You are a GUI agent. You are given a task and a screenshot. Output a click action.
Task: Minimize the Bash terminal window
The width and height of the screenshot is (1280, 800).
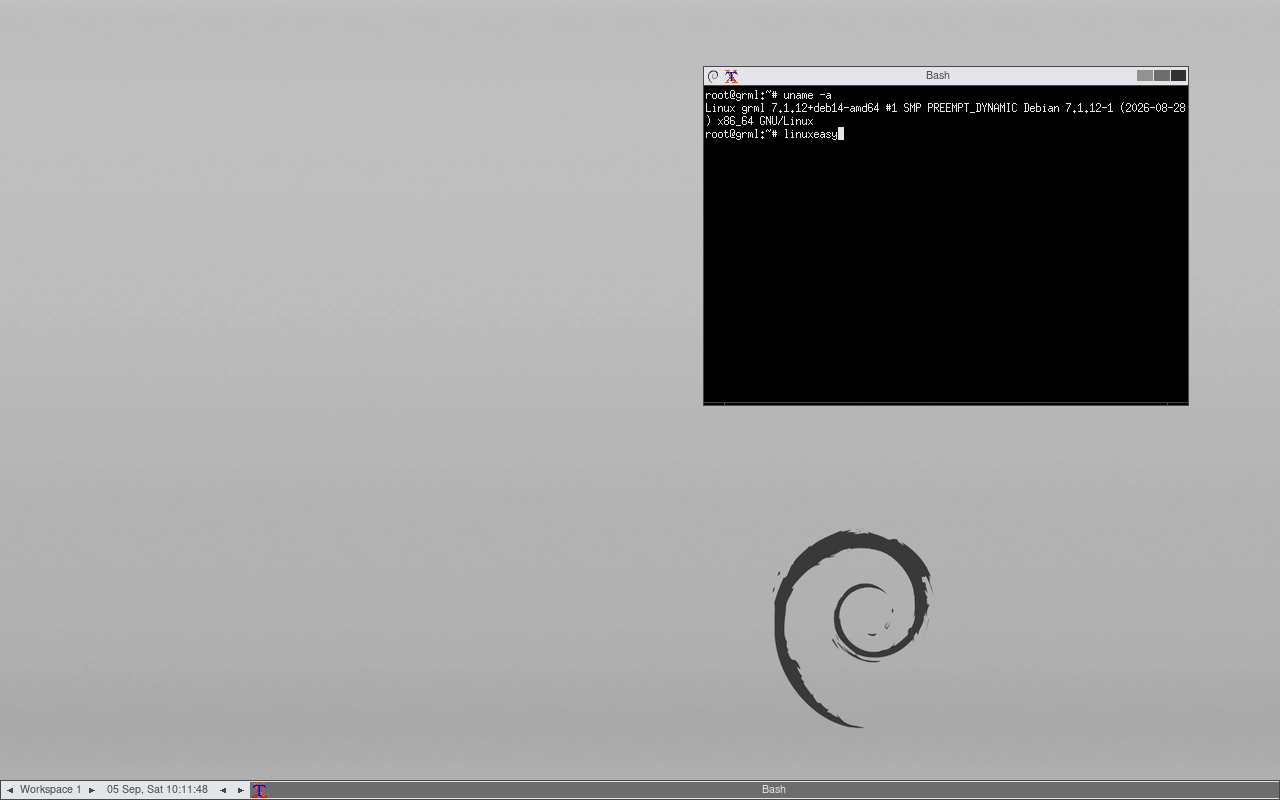coord(1145,75)
